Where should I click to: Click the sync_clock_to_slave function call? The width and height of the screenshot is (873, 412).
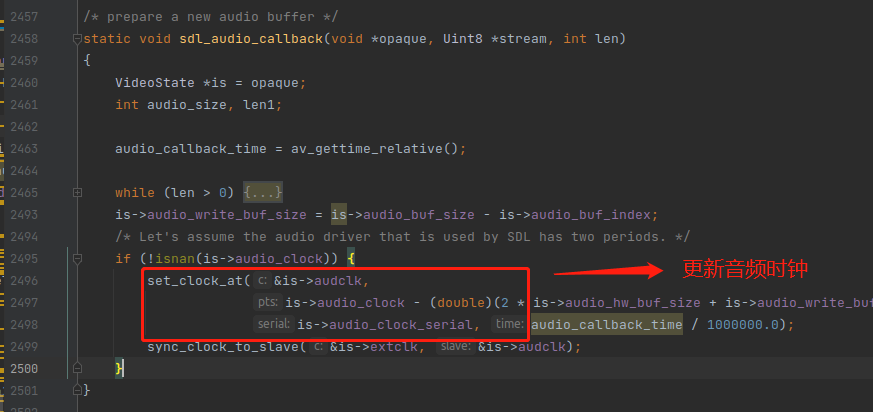(222, 346)
